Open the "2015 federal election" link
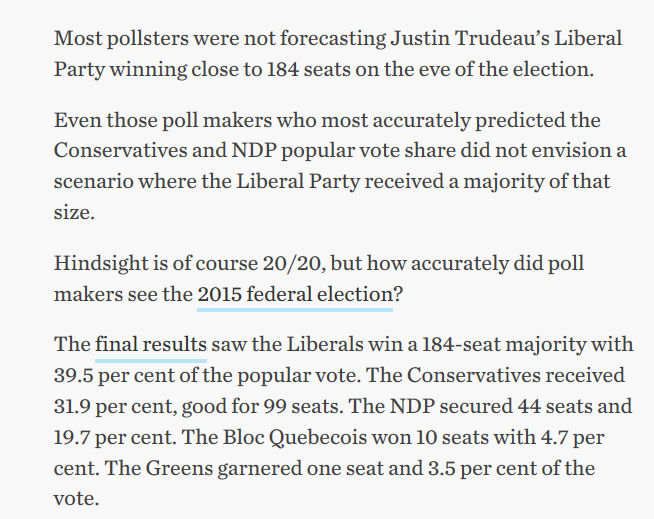This screenshot has height=519, width=654. coord(294,294)
